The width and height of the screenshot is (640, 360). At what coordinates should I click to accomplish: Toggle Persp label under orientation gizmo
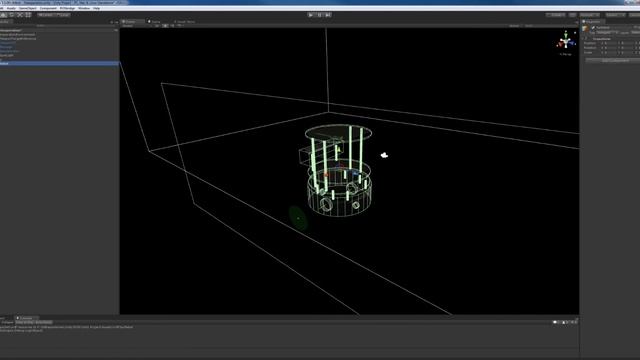566,54
